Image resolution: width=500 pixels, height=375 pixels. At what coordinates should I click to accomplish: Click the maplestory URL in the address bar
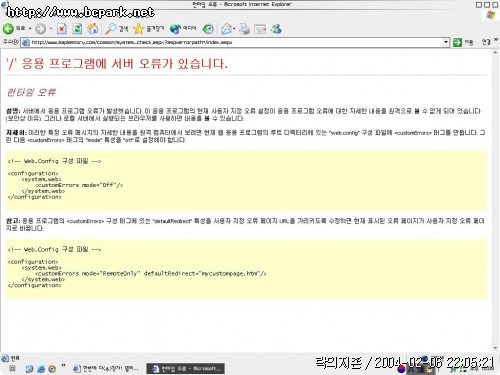tap(132, 42)
